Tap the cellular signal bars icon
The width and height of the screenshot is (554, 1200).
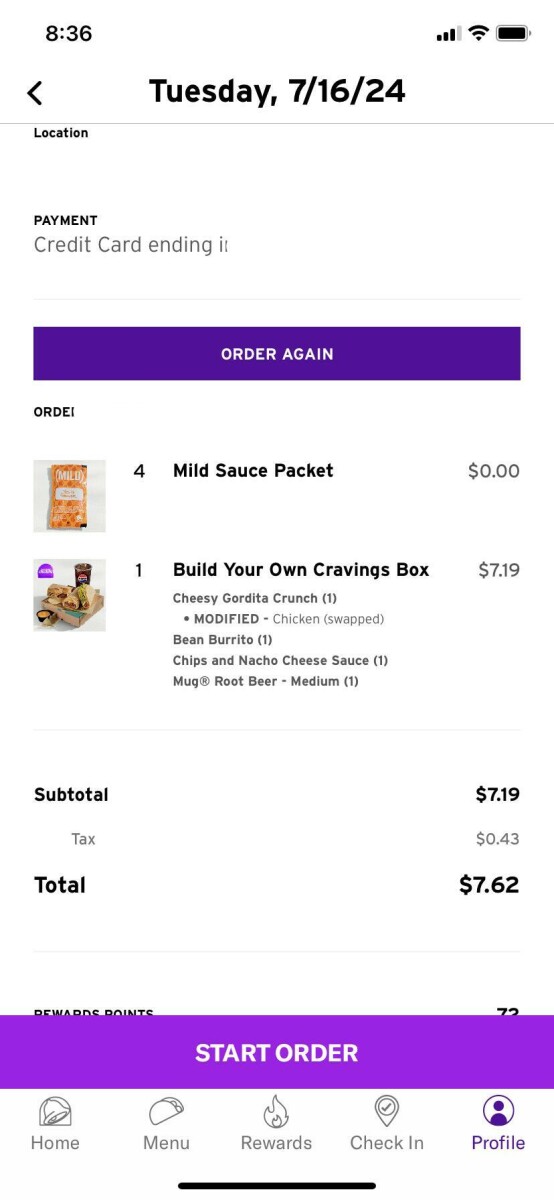pyautogui.click(x=448, y=35)
